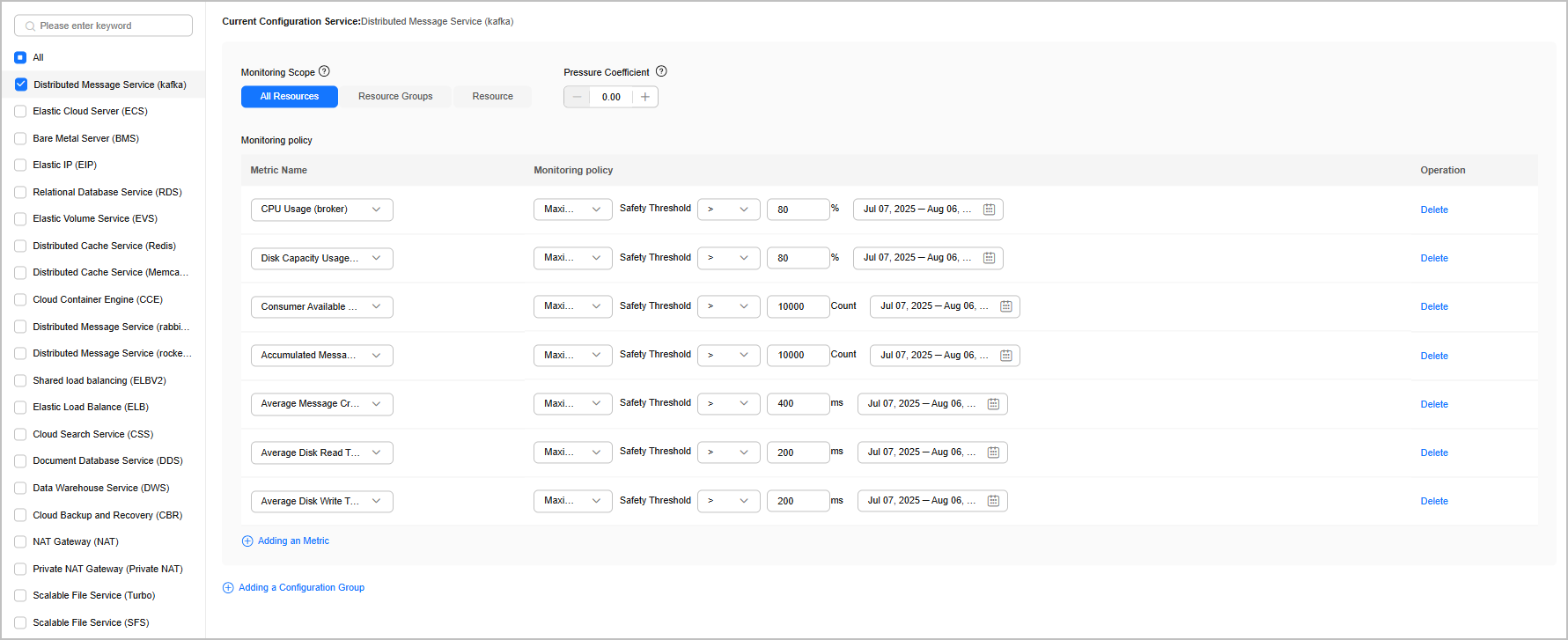Open calendar icon in Average Disk Read row

pos(993,452)
